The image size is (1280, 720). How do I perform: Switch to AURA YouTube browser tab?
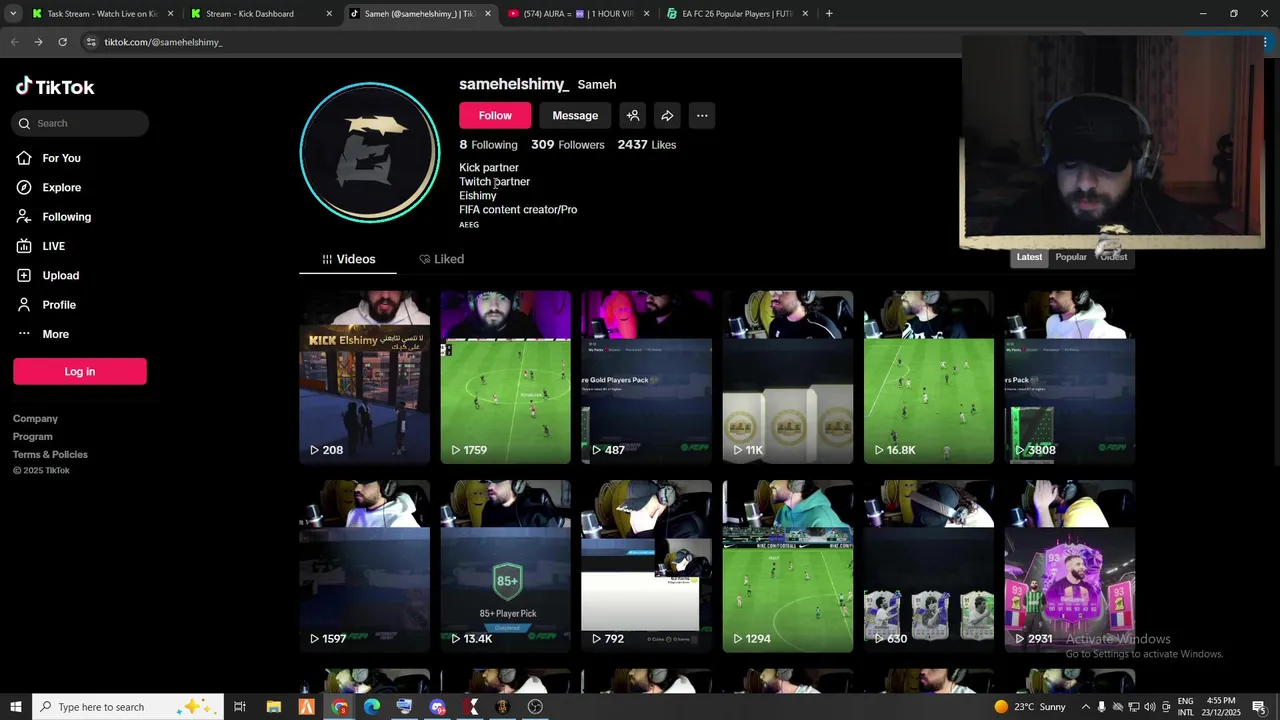579,14
